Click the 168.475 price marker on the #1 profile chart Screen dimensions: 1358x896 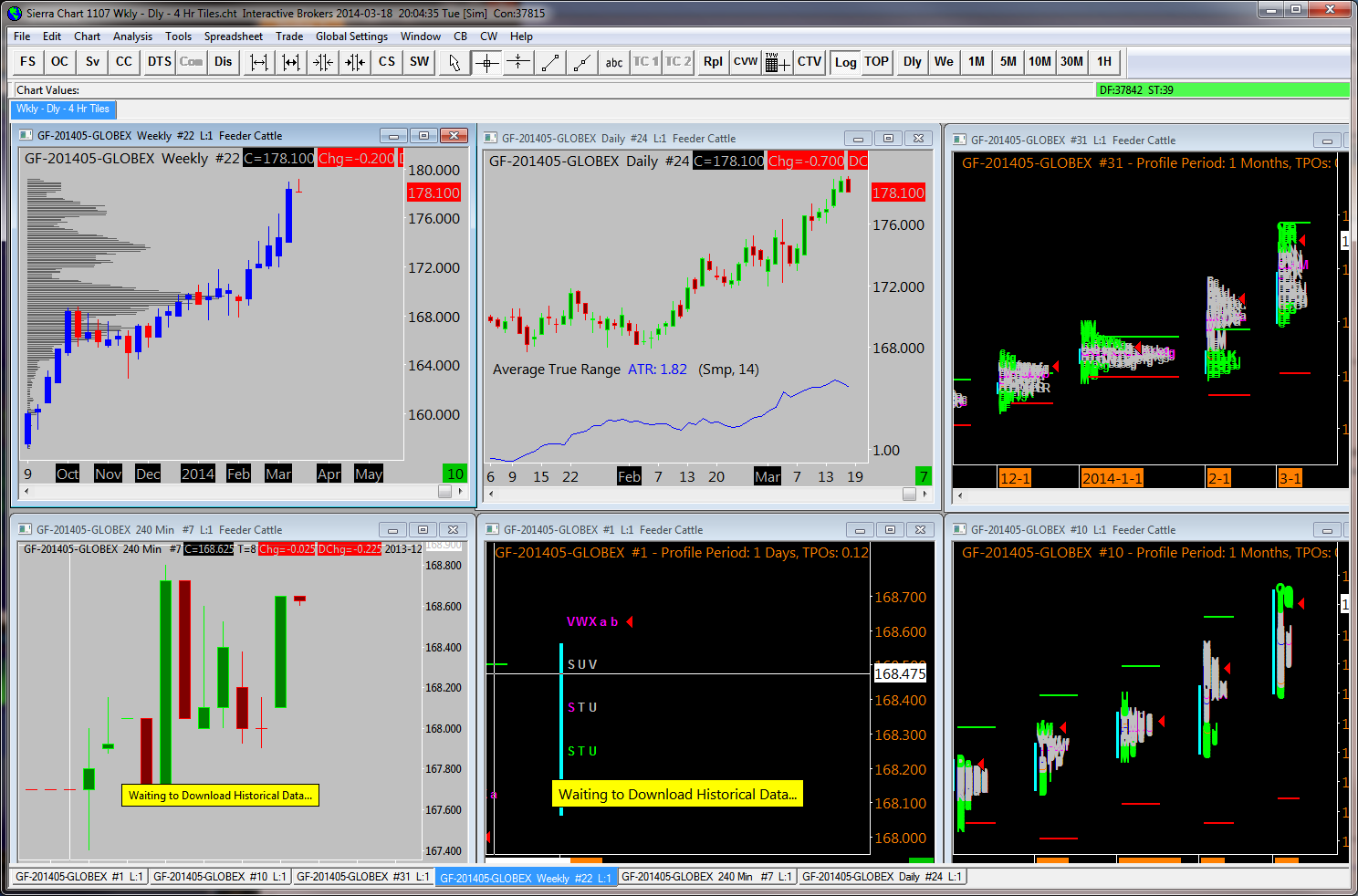tap(900, 674)
